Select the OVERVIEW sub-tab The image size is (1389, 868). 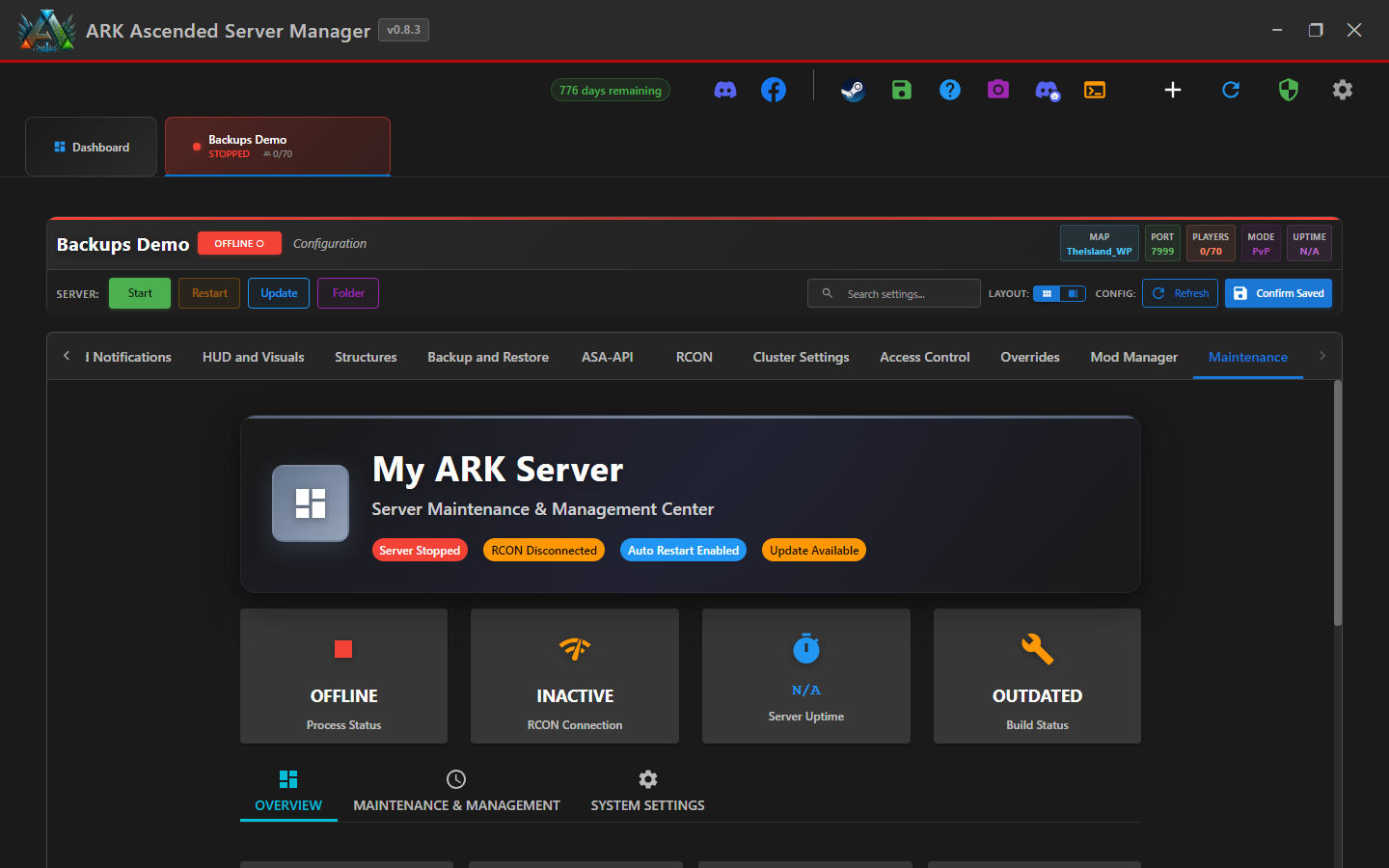(x=288, y=792)
